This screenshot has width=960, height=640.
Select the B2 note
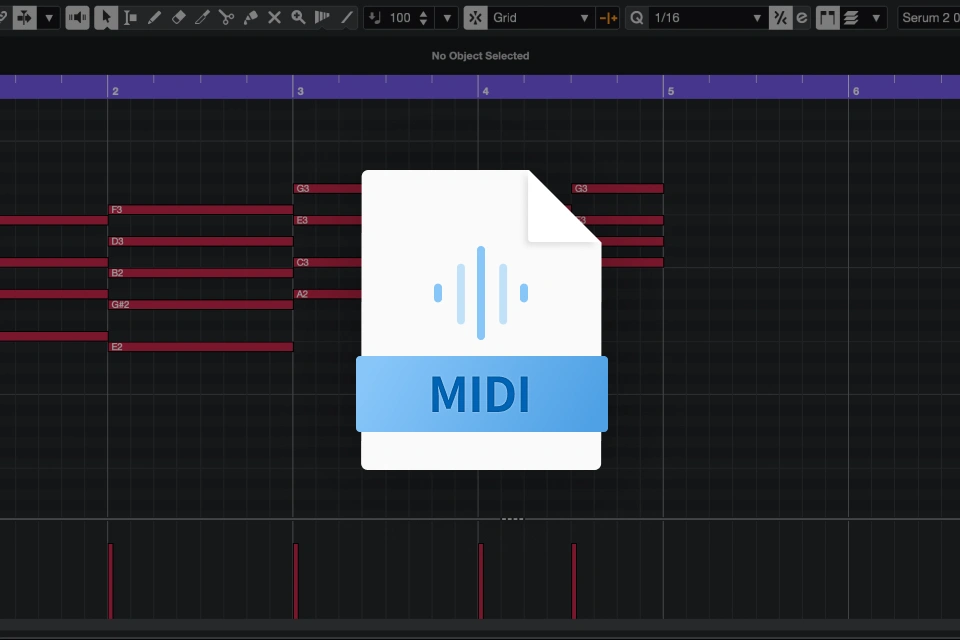coord(201,273)
